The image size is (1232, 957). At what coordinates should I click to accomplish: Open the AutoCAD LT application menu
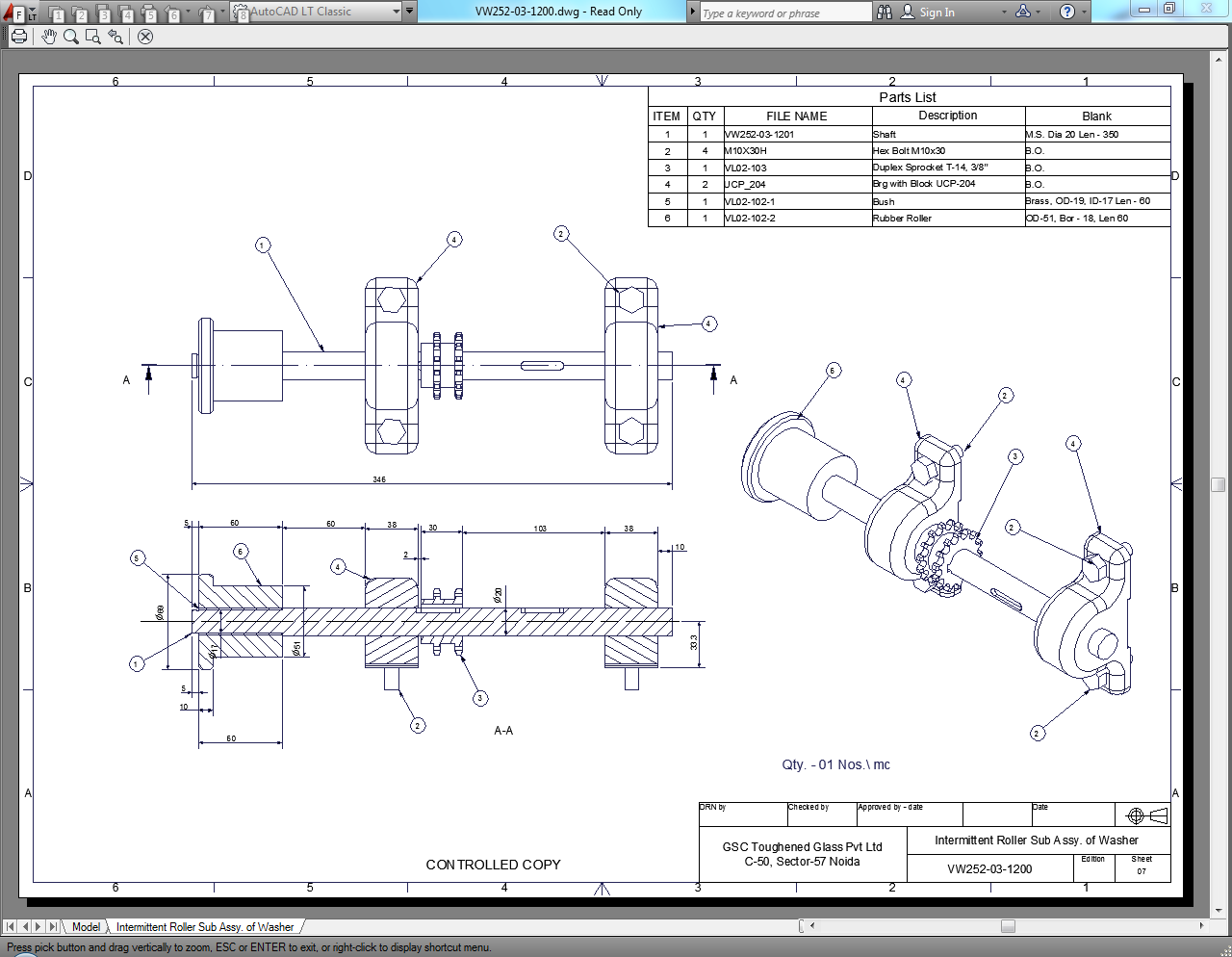coord(13,13)
